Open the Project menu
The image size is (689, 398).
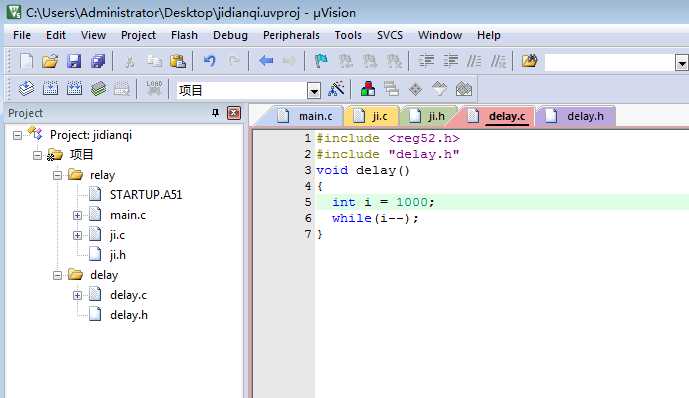tap(138, 35)
